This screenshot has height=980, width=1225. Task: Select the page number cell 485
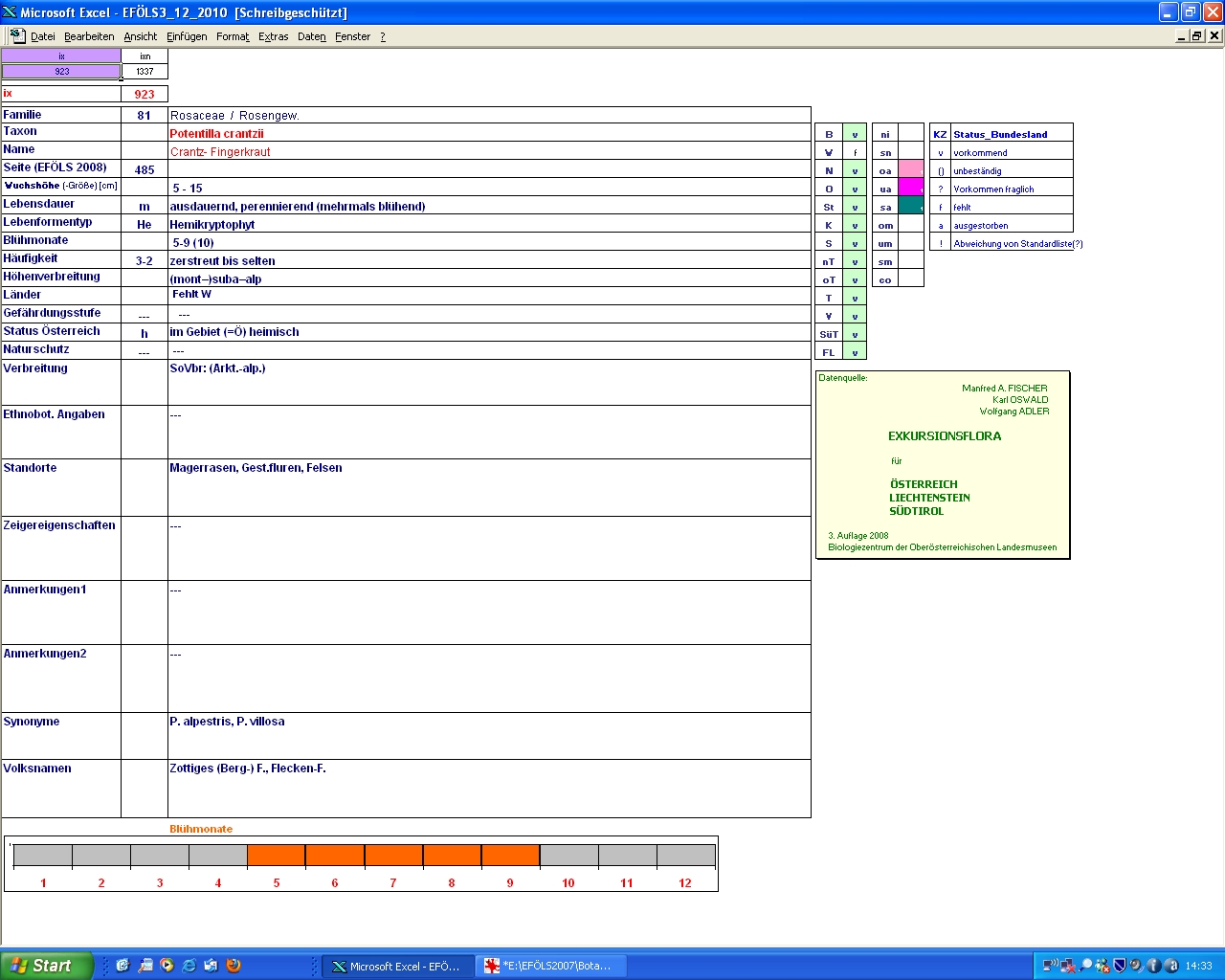tap(145, 169)
